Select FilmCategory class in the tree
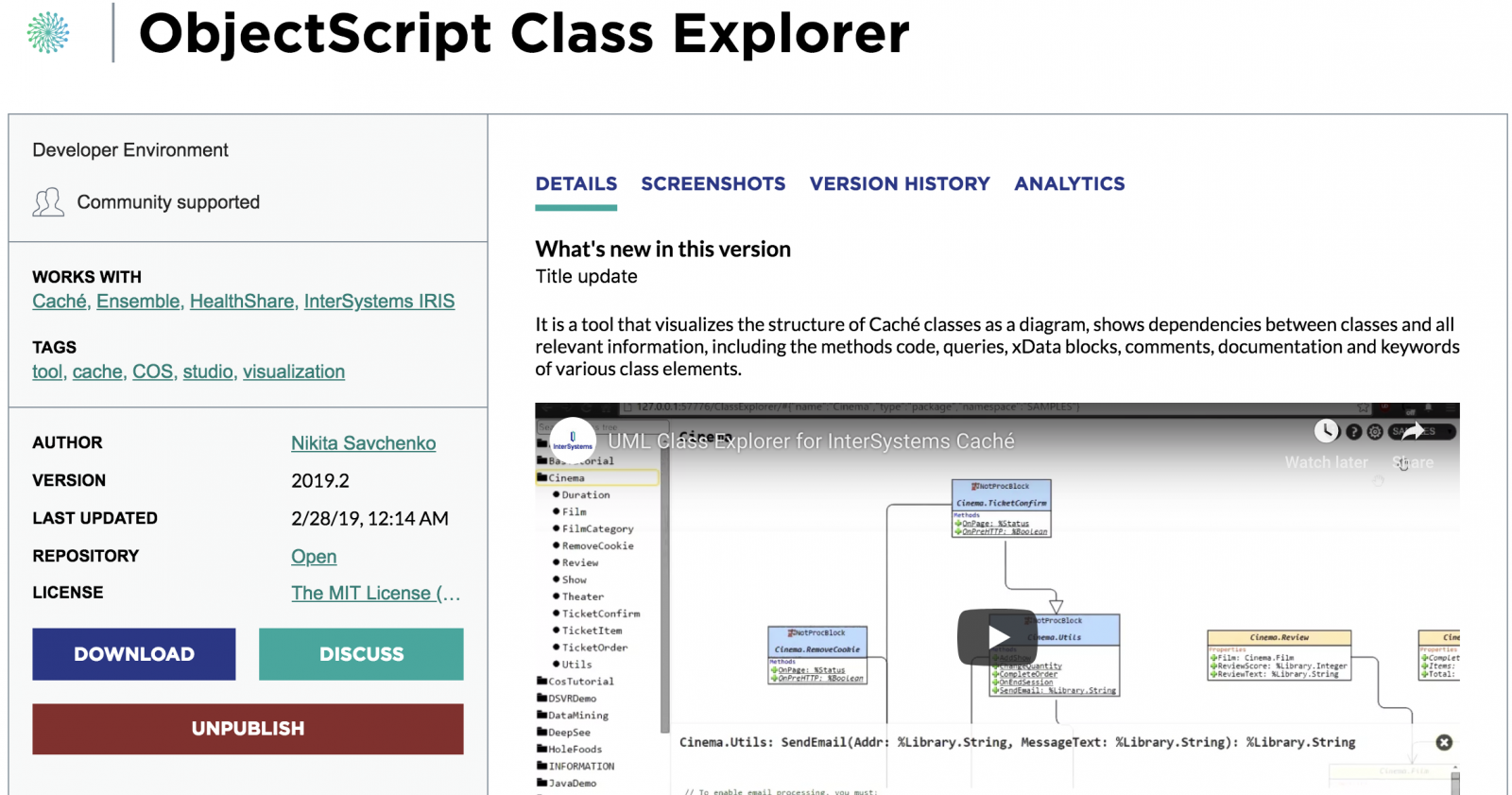The image size is (1512, 795). click(x=597, y=529)
